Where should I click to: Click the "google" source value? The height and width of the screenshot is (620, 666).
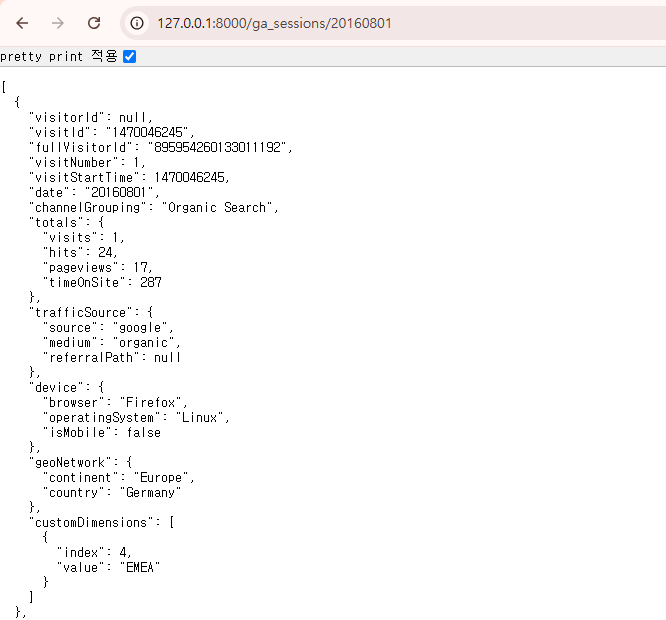coord(142,327)
